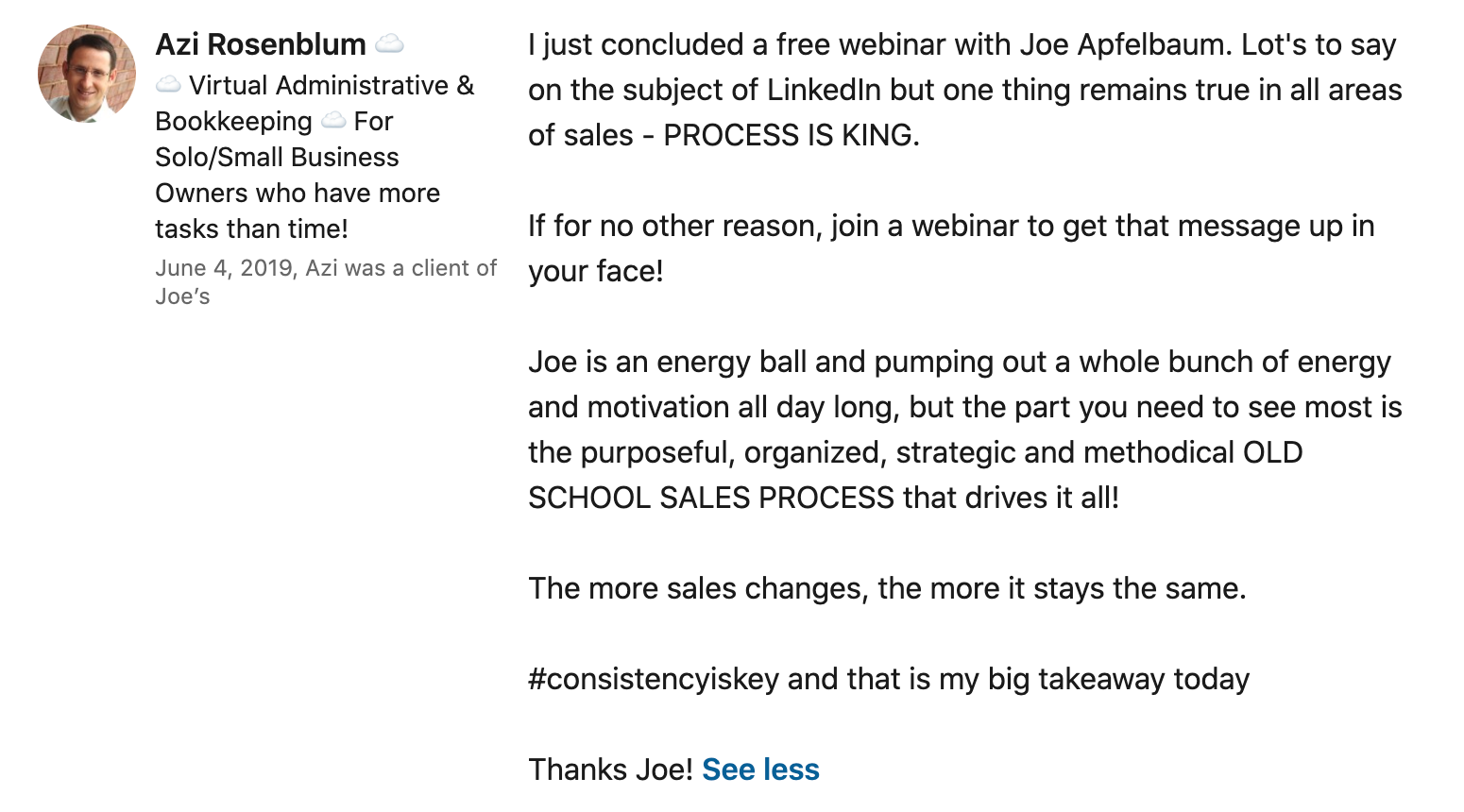The image size is (1464, 812).
Task: Click the word "LinkedIn" in the first paragraph
Action: (x=824, y=90)
